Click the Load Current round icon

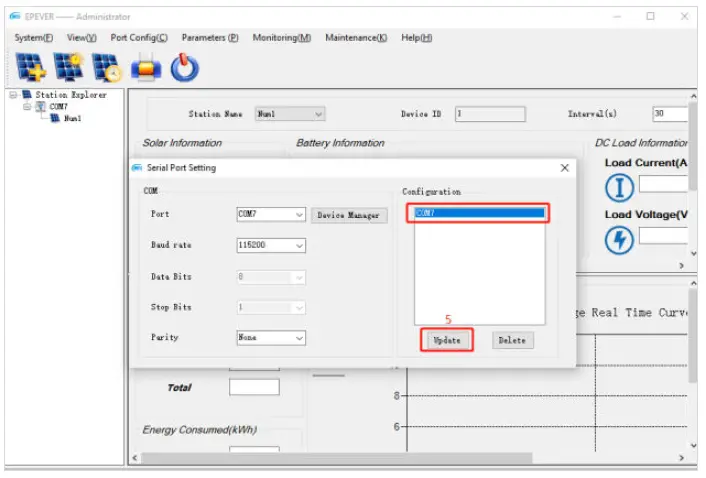pyautogui.click(x=621, y=185)
